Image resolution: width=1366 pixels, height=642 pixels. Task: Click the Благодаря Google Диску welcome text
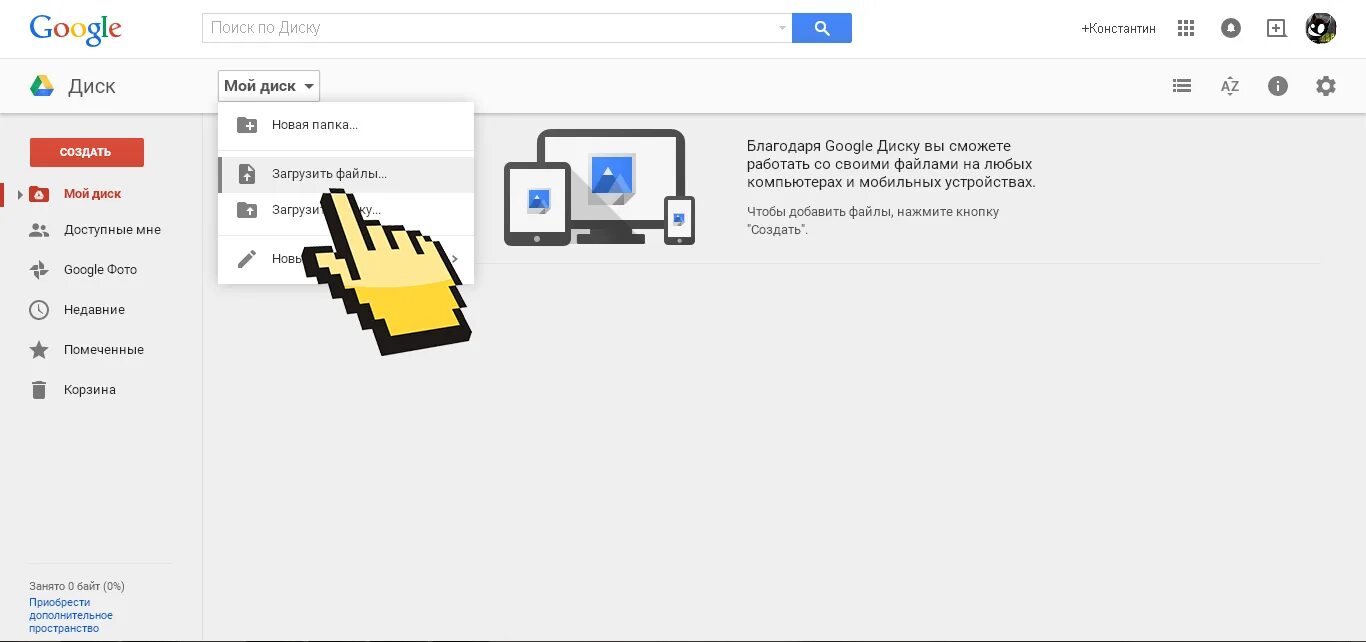(x=891, y=164)
